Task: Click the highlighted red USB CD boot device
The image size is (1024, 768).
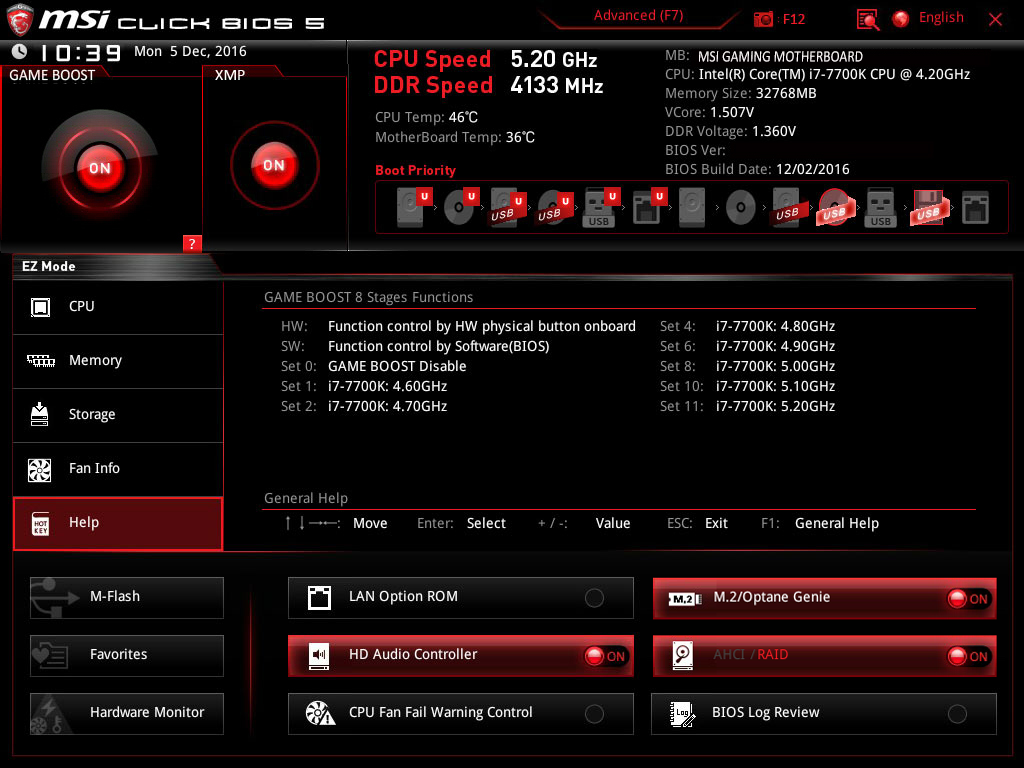Action: point(834,208)
